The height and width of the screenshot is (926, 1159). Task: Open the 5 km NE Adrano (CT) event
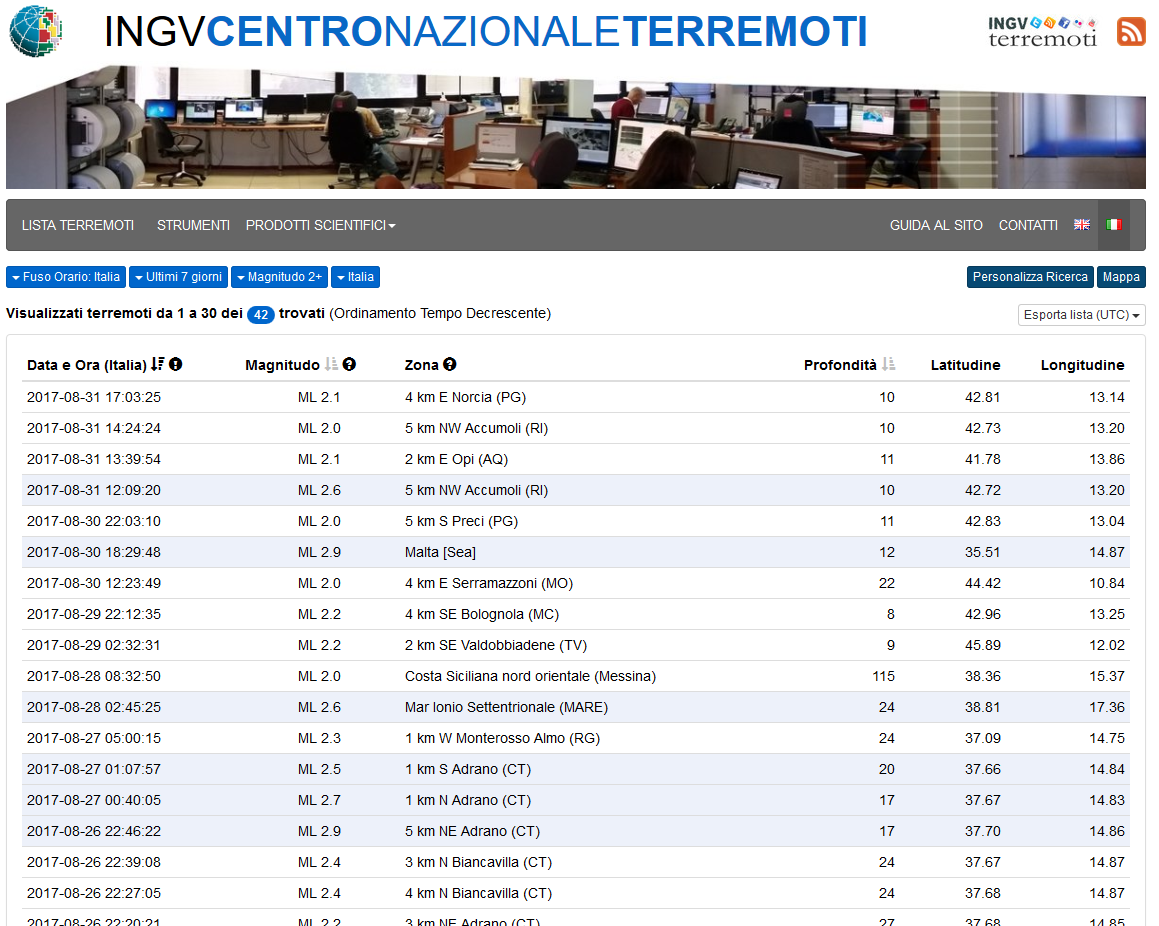[x=472, y=831]
